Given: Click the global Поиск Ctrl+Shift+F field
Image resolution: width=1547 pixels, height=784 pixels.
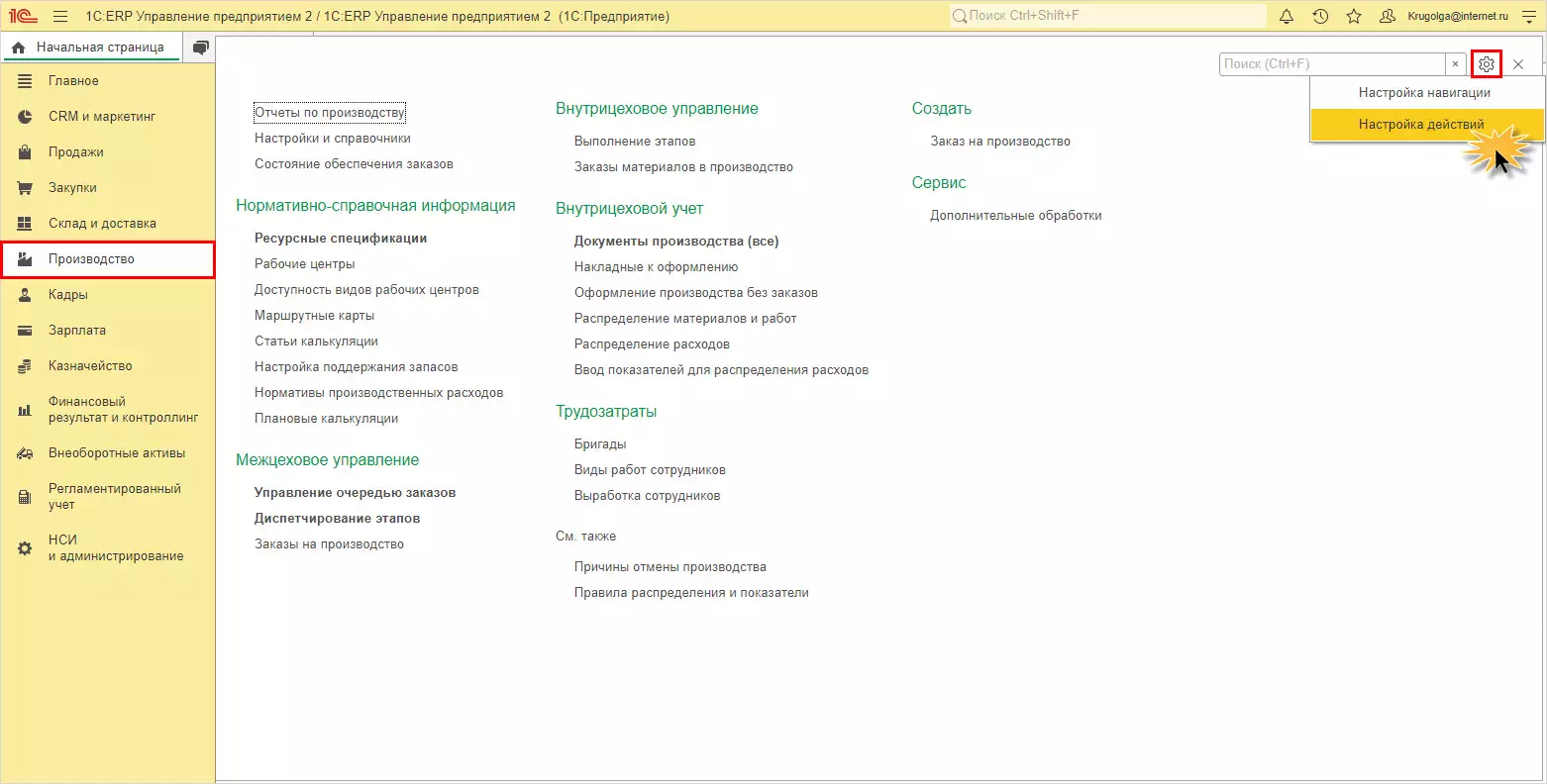Looking at the screenshot, I should [x=1107, y=16].
